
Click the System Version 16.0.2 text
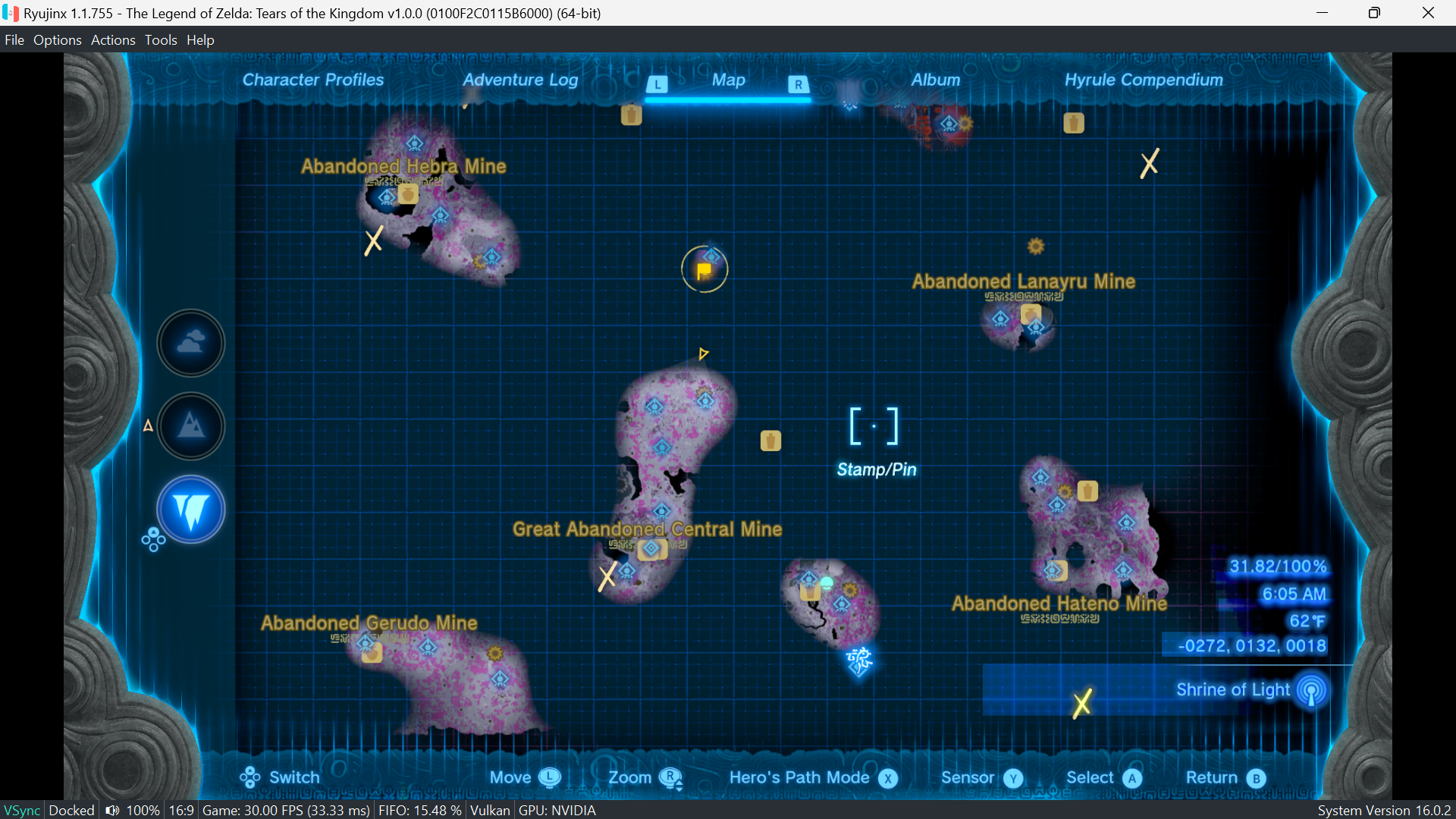tap(1384, 811)
